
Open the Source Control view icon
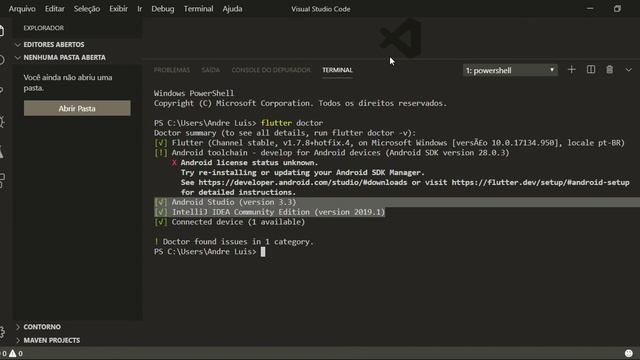click(2, 90)
